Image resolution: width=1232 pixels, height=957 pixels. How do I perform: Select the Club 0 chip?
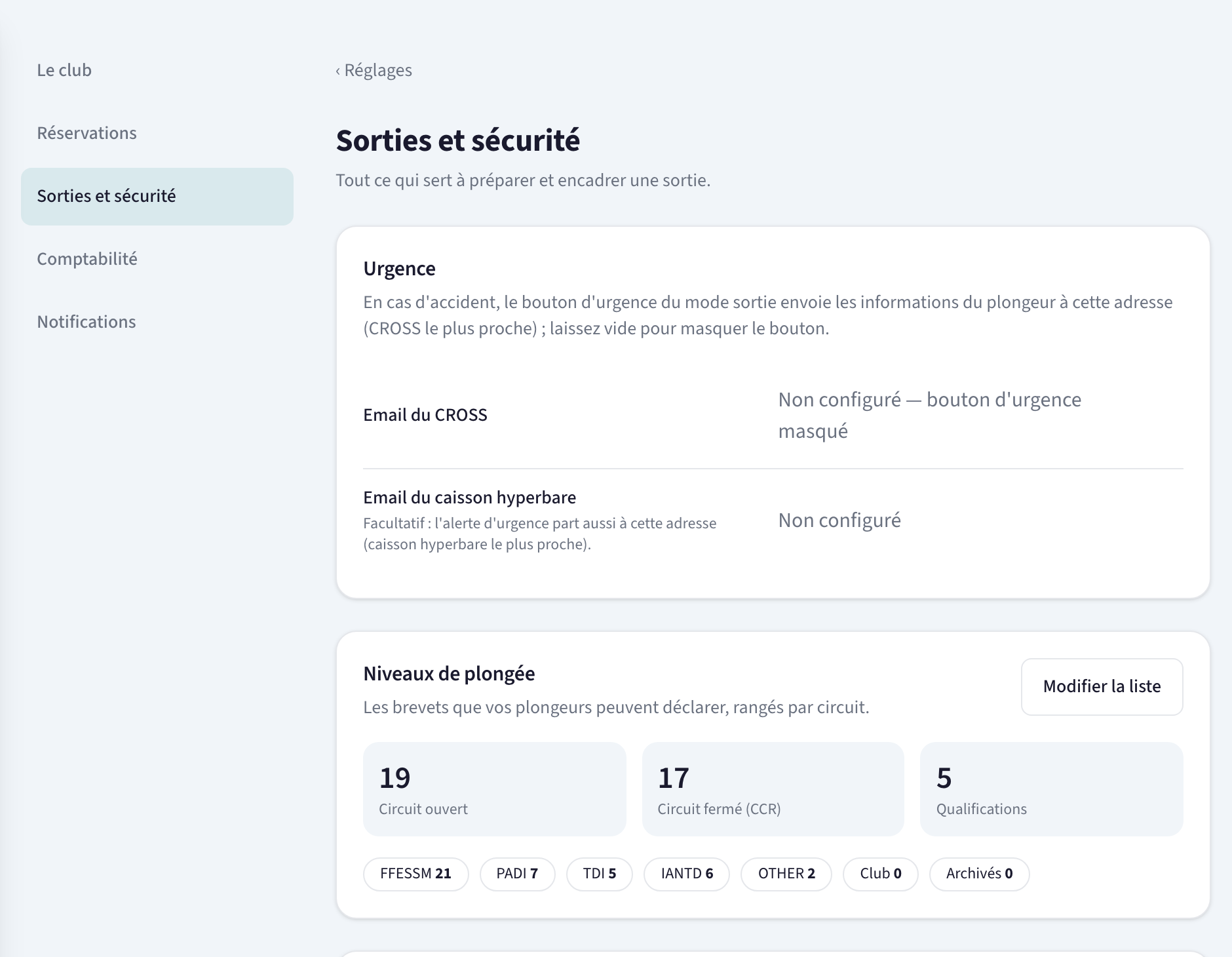pos(880,874)
